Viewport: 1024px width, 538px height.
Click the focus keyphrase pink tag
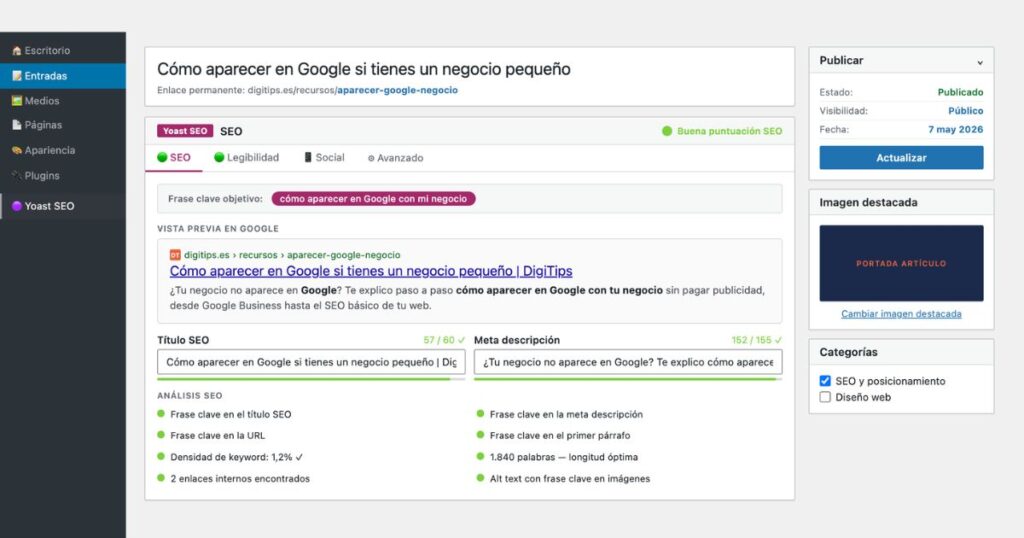[x=374, y=198]
